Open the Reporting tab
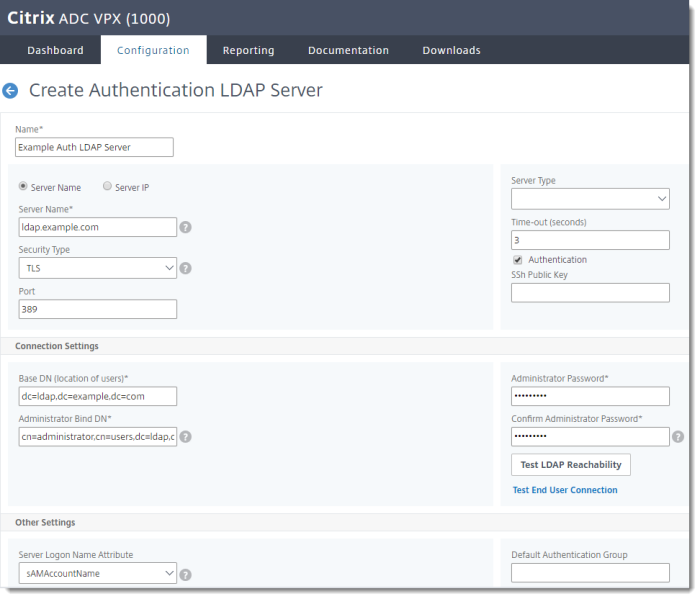 click(248, 50)
